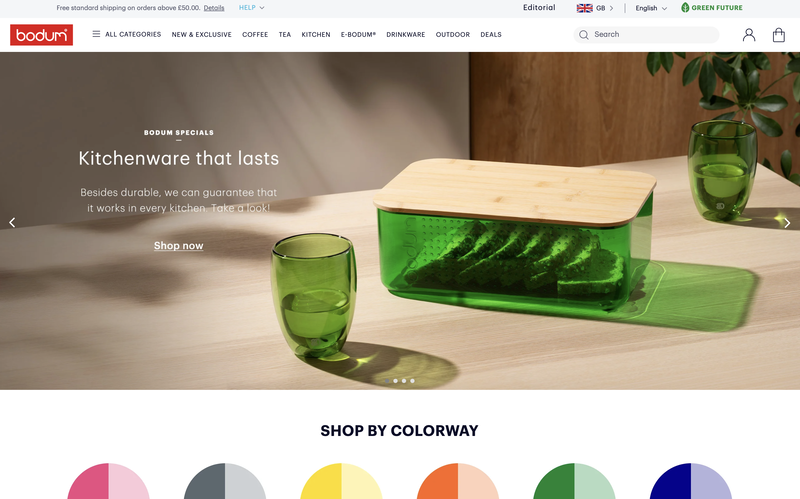Expand the GB region chevron
Screen dimensions: 800x499
click(611, 8)
